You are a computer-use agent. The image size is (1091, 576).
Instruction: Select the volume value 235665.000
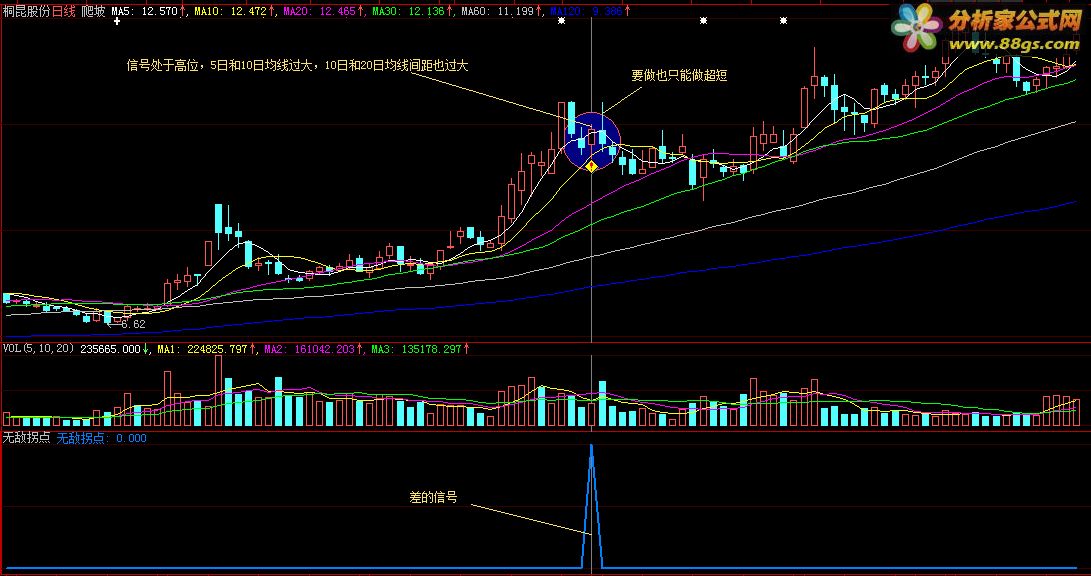pyautogui.click(x=110, y=349)
